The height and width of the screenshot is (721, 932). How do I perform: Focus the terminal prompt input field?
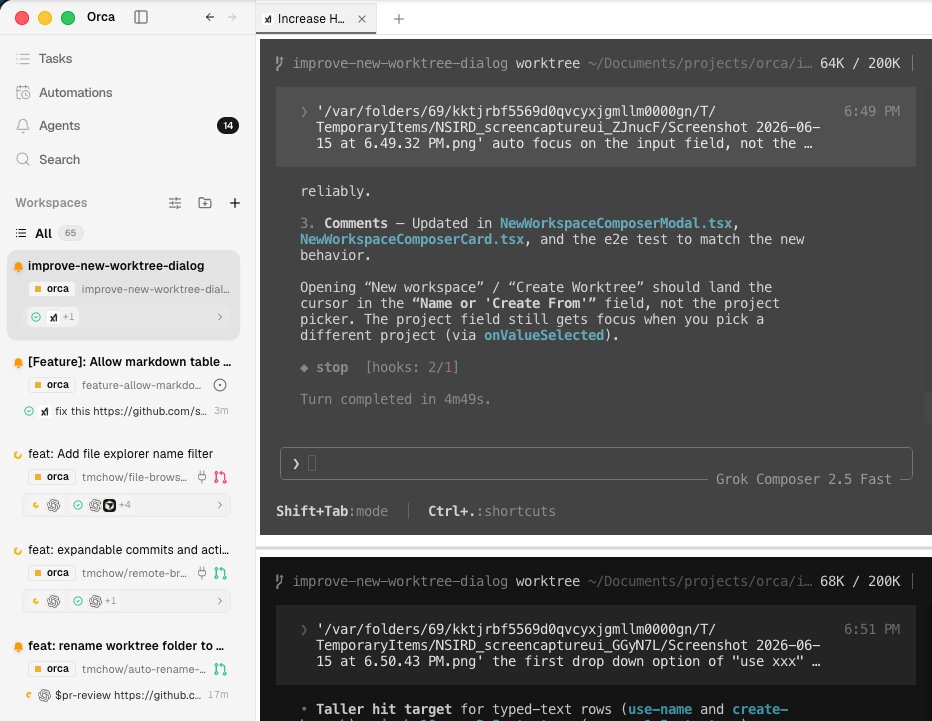[x=596, y=463]
